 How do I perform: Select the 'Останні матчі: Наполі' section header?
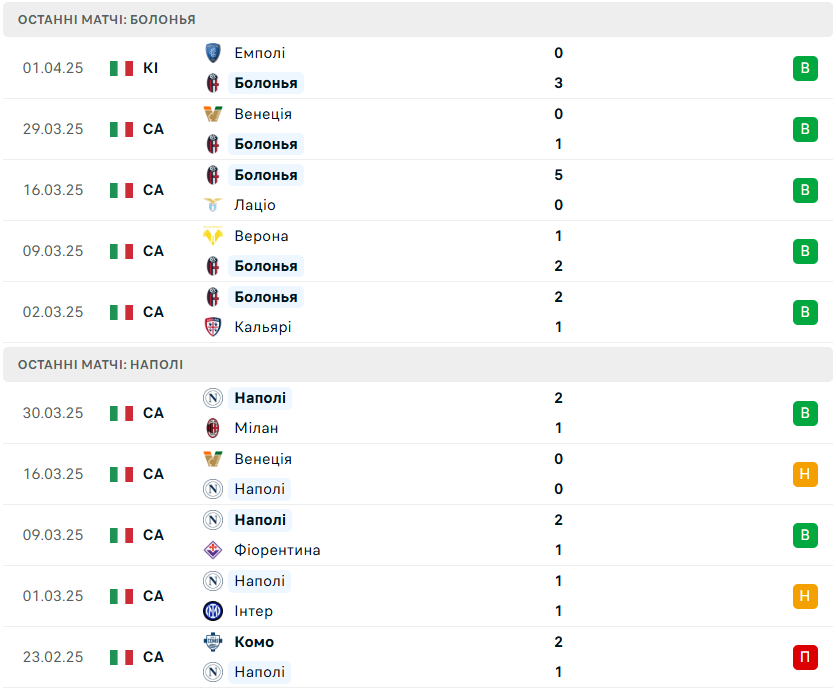coord(100,365)
